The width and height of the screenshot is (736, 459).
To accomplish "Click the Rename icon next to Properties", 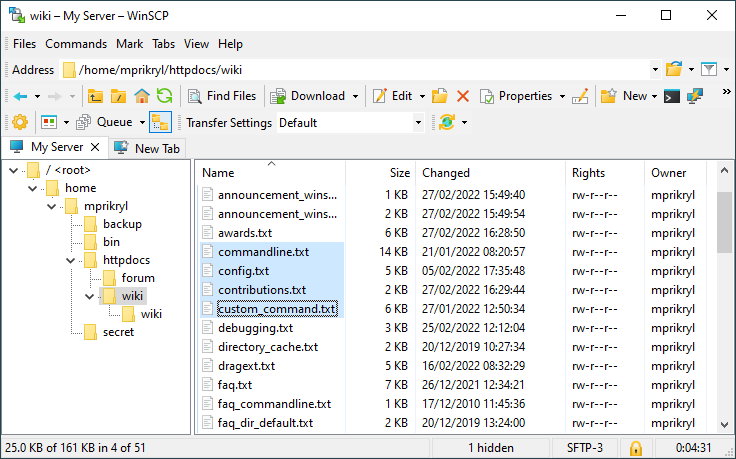I will (580, 96).
